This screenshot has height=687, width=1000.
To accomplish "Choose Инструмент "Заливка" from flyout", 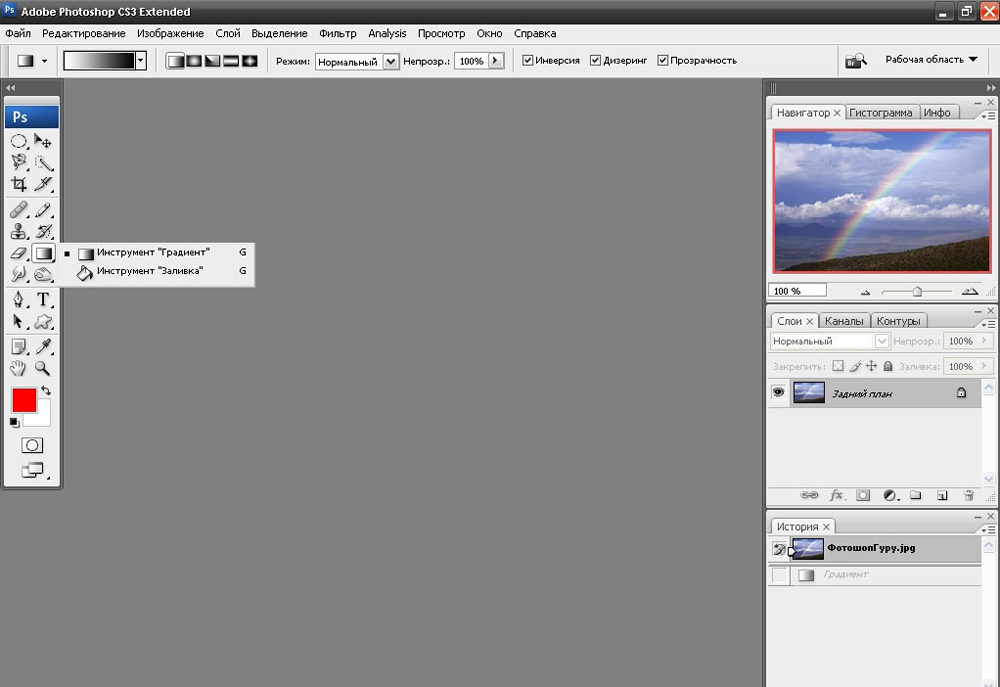I will [158, 271].
